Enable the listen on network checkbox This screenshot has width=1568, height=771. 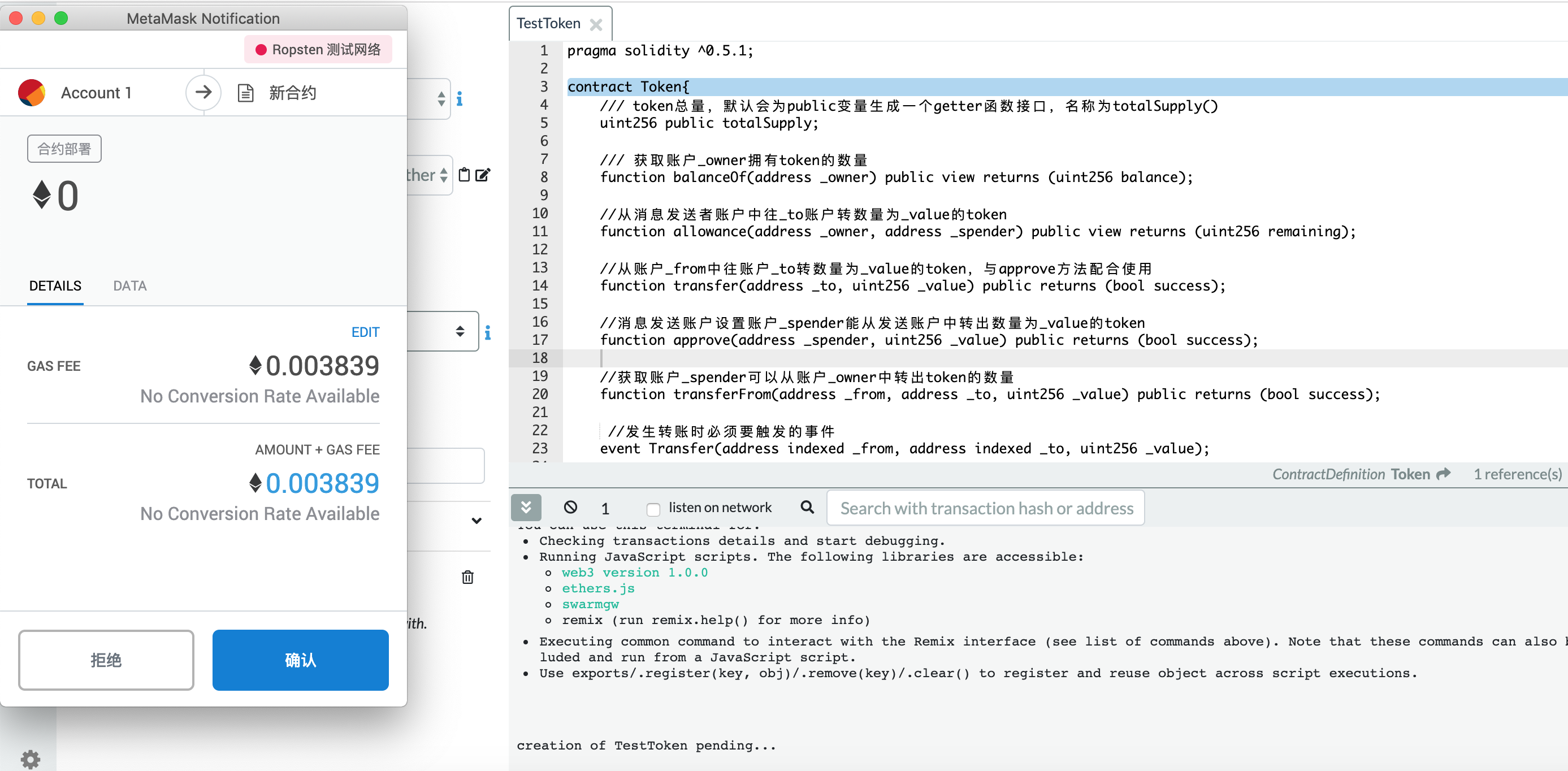click(x=653, y=509)
